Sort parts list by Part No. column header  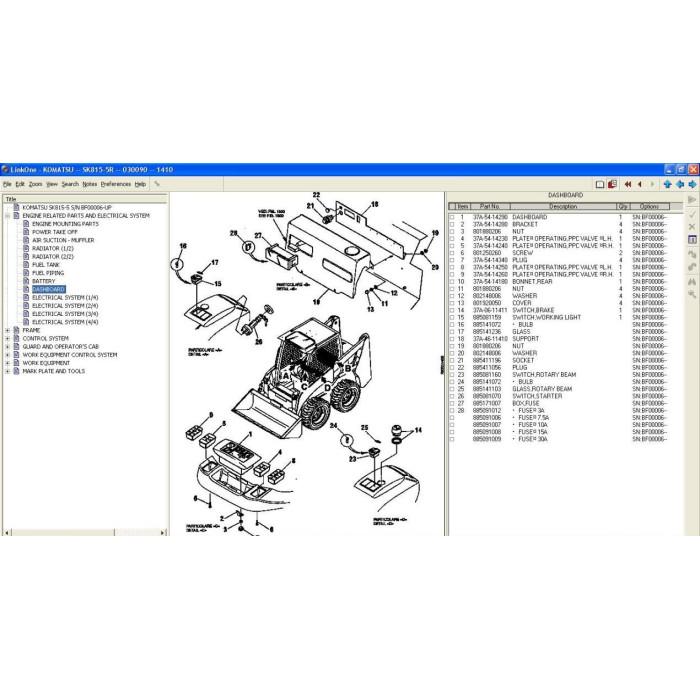point(489,206)
